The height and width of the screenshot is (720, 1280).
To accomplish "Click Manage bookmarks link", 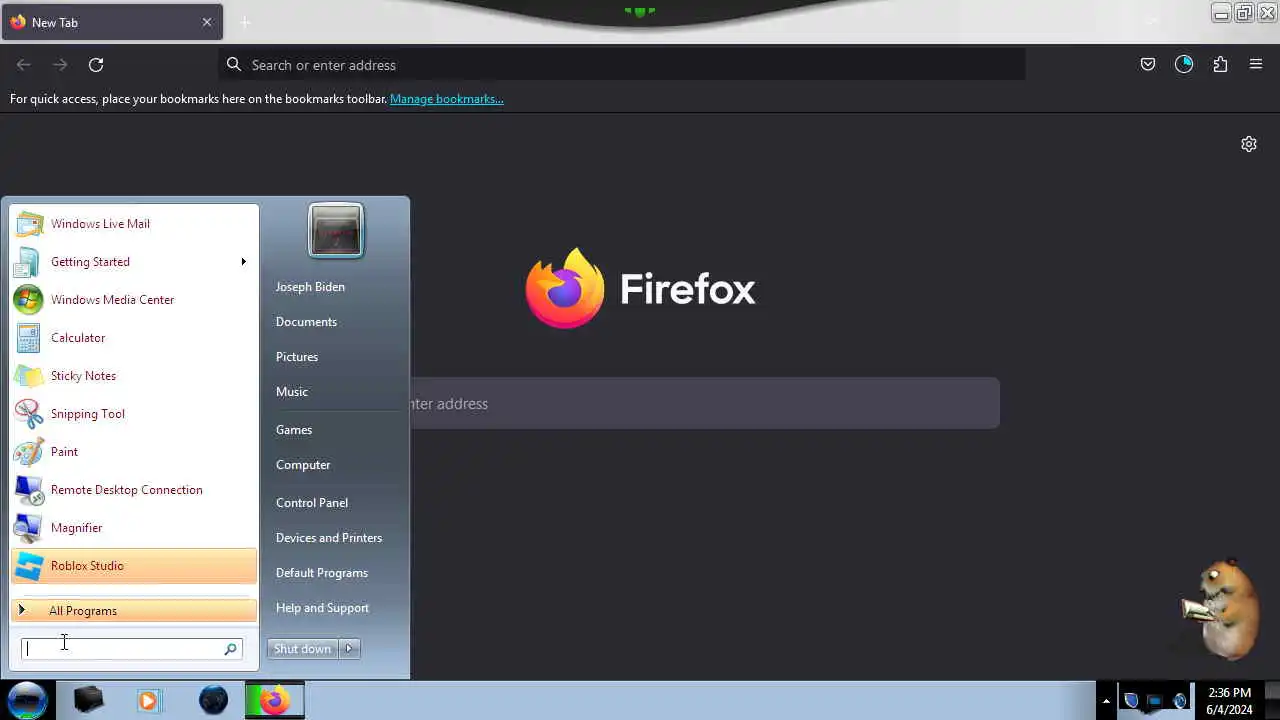I will [447, 99].
